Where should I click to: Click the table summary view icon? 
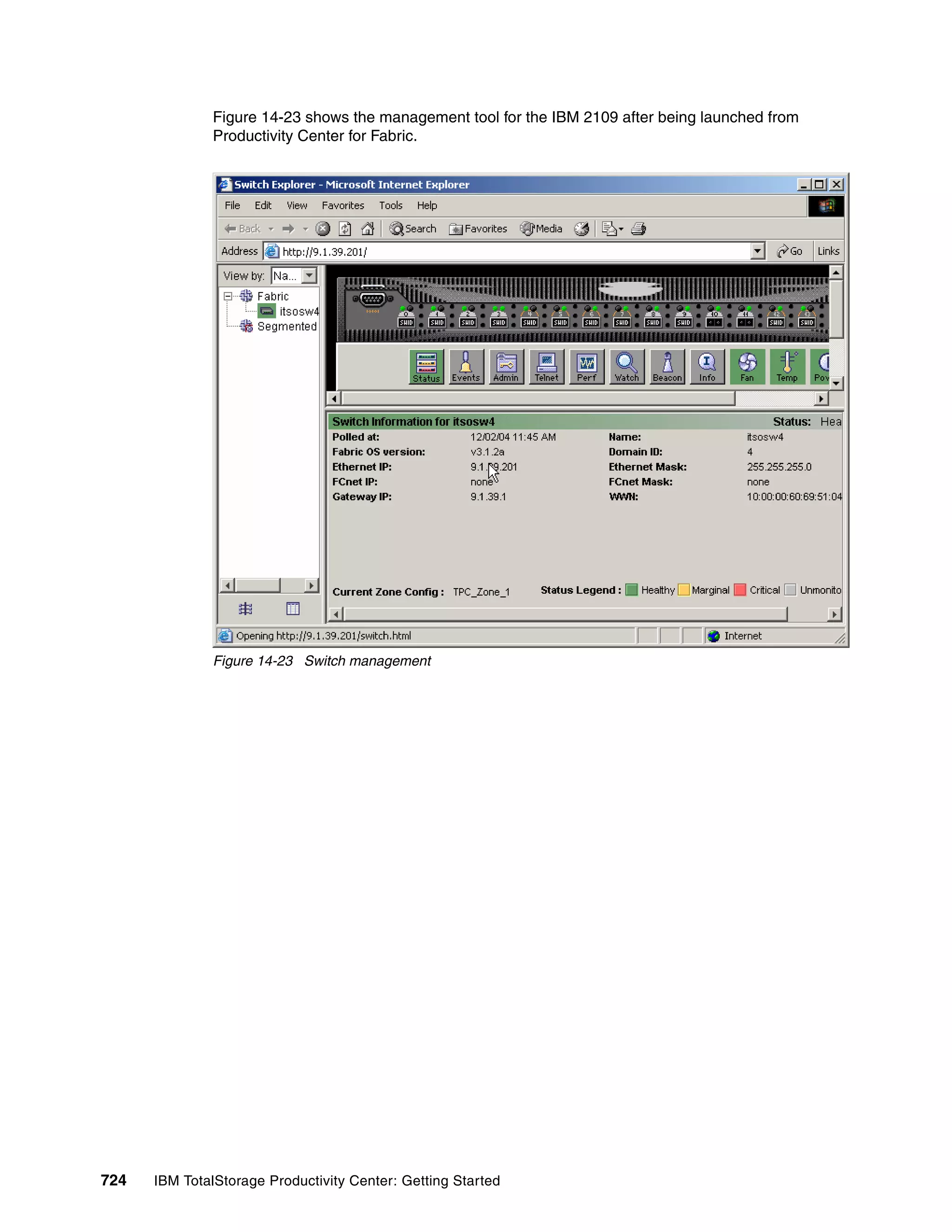293,609
